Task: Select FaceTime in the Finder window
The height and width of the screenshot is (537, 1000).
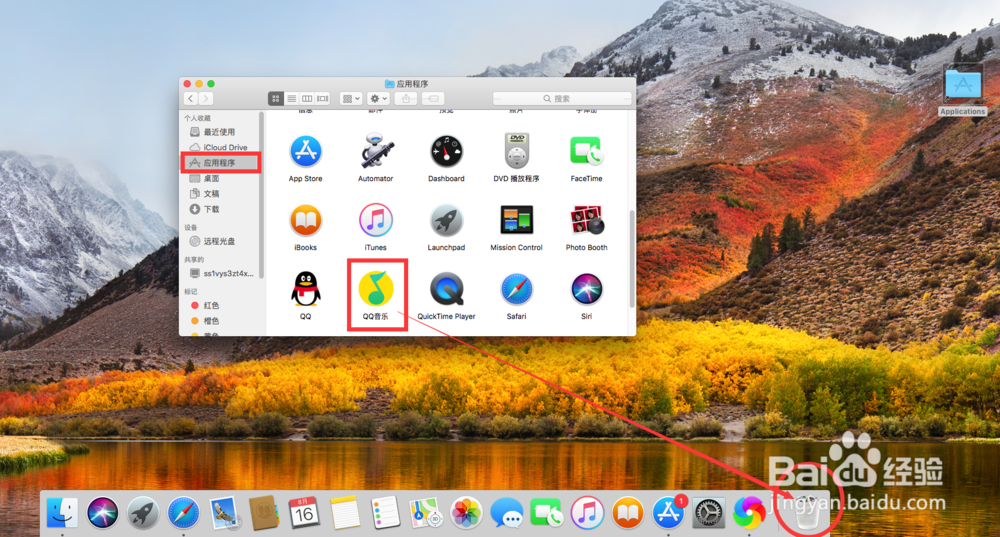Action: 586,152
